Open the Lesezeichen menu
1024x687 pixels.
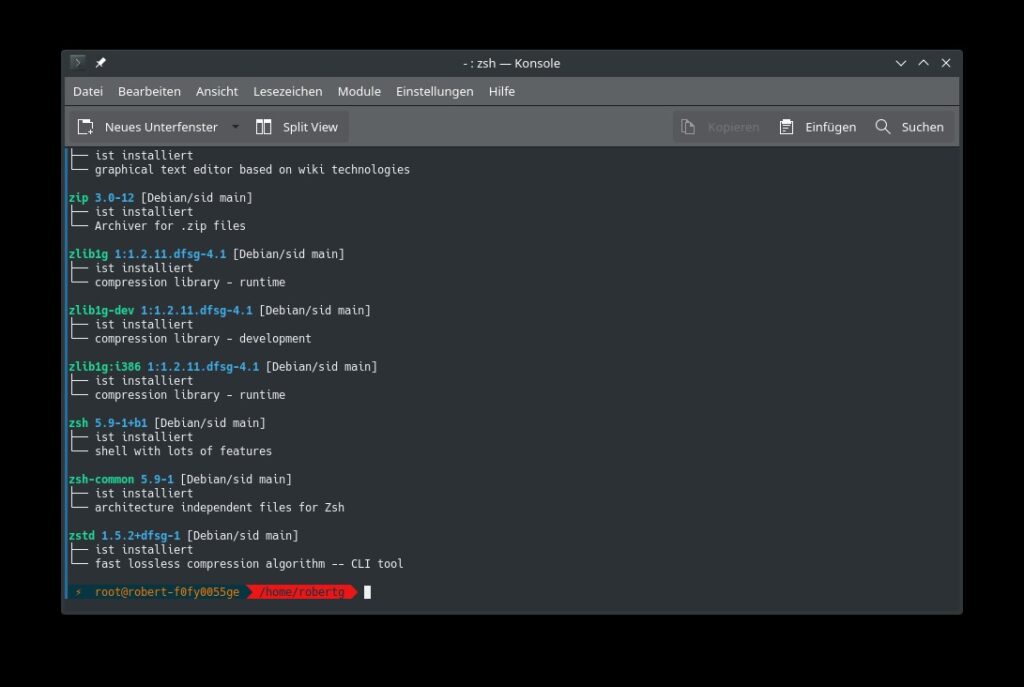click(288, 91)
